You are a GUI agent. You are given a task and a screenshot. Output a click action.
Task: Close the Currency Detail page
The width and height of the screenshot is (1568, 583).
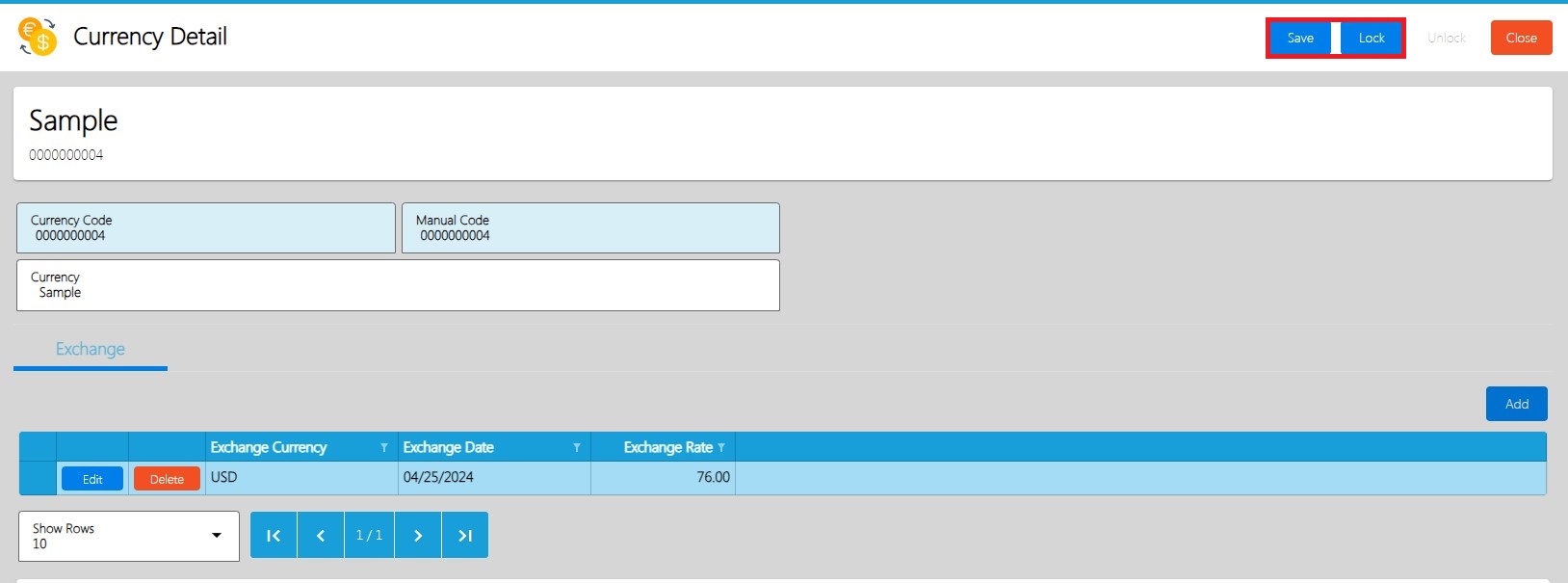(x=1521, y=39)
